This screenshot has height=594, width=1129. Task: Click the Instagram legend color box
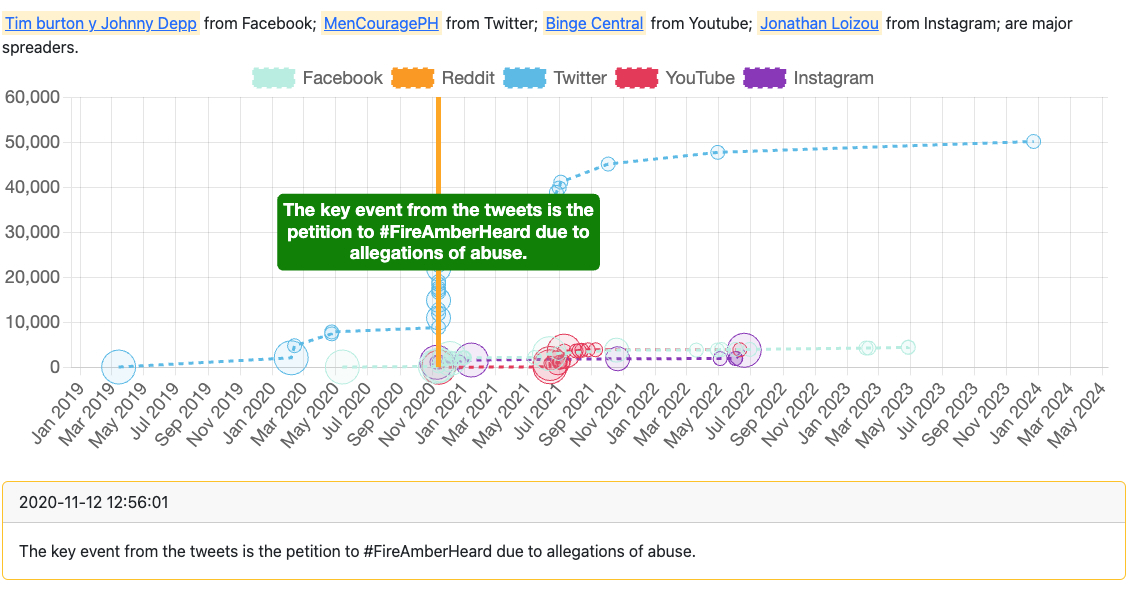[x=764, y=78]
